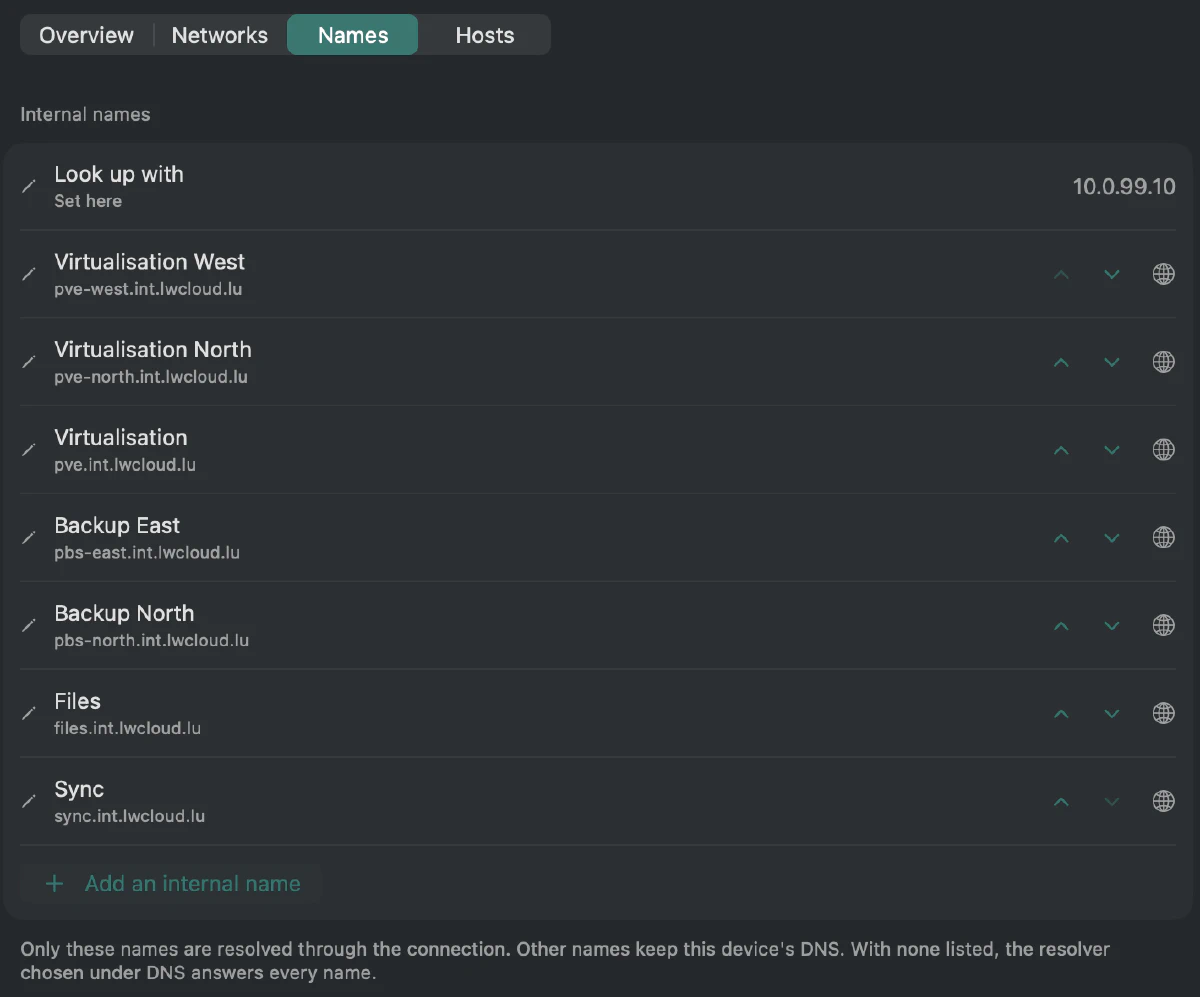
Task: Click pencil icon for Sync entry
Action: click(30, 802)
